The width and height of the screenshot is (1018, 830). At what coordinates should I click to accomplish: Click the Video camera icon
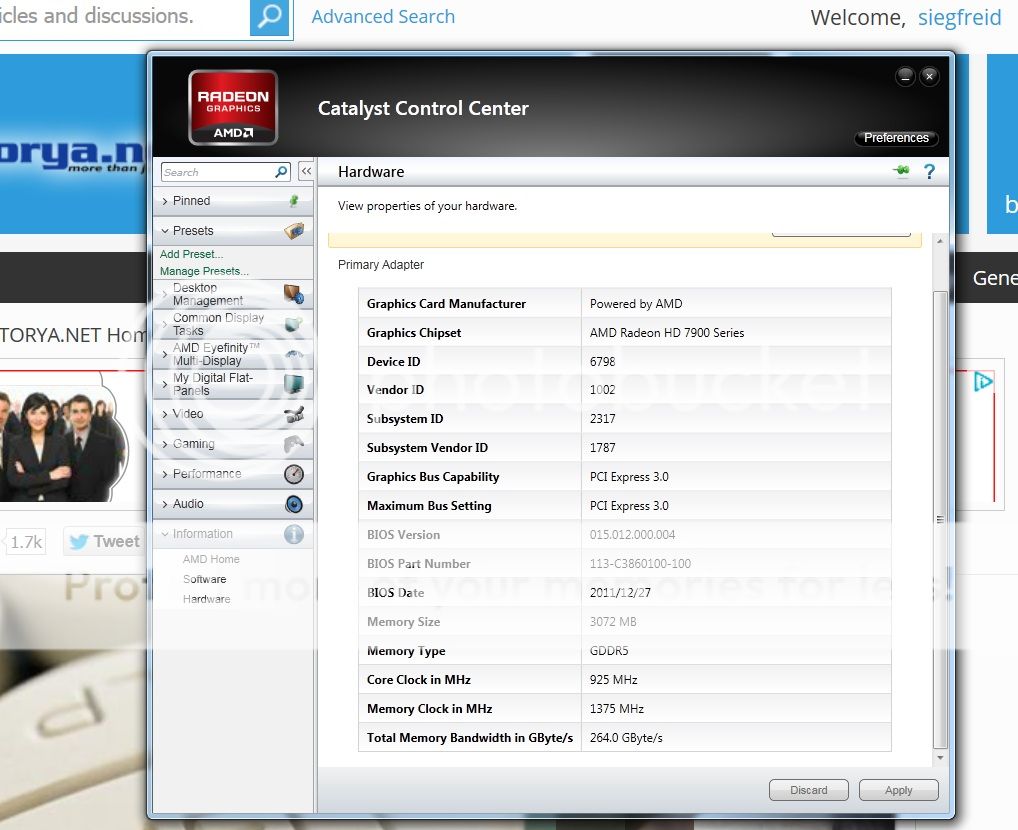point(293,414)
